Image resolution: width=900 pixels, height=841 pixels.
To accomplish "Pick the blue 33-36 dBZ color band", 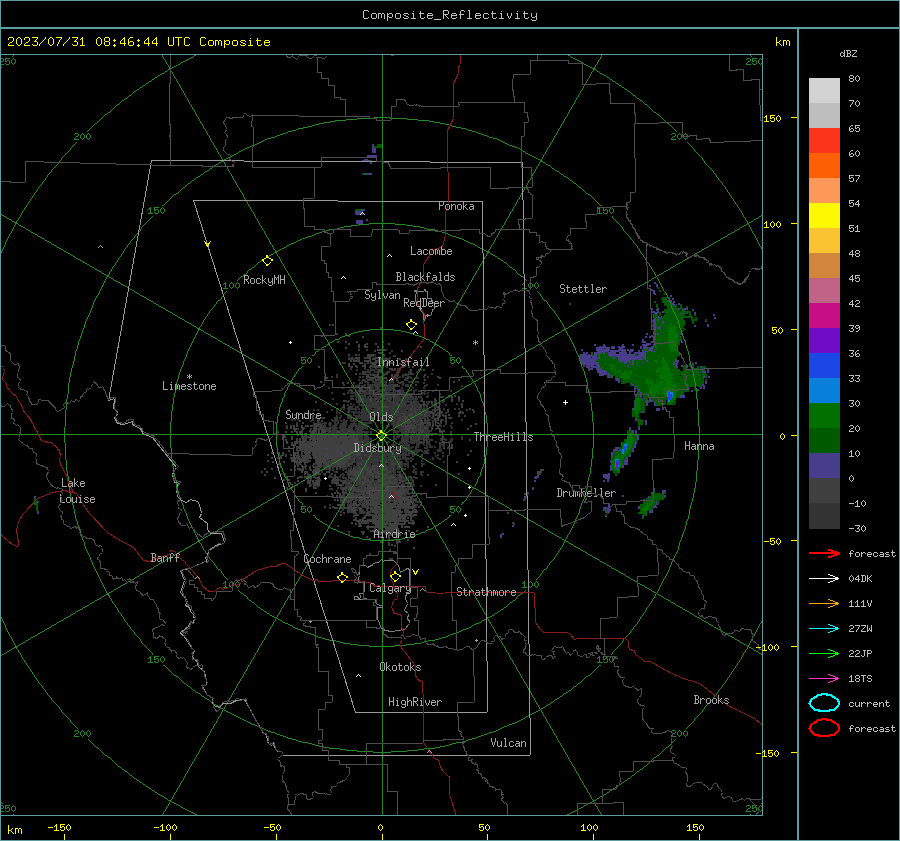I will click(x=824, y=365).
